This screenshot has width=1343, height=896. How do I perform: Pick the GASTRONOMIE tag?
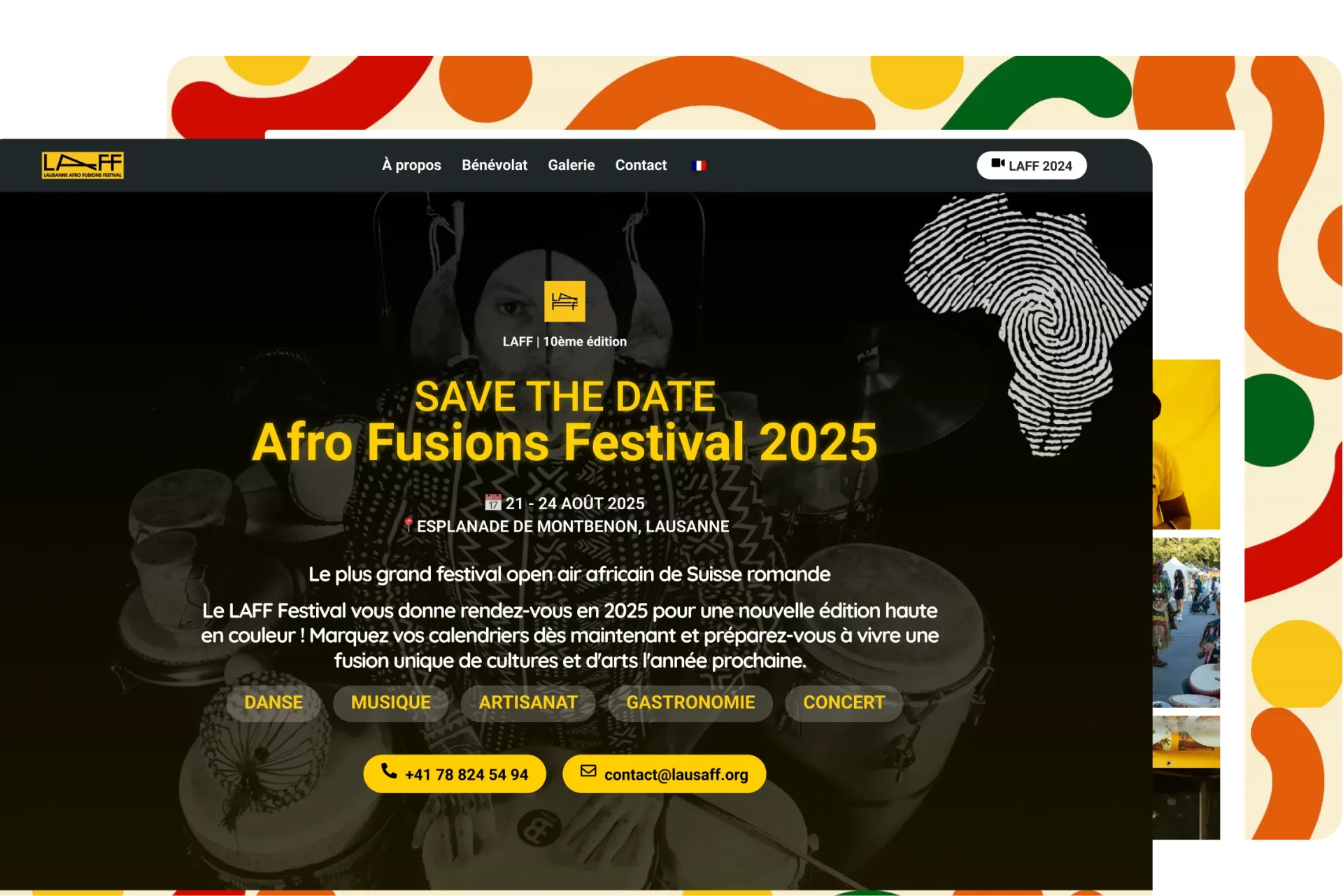coord(690,702)
